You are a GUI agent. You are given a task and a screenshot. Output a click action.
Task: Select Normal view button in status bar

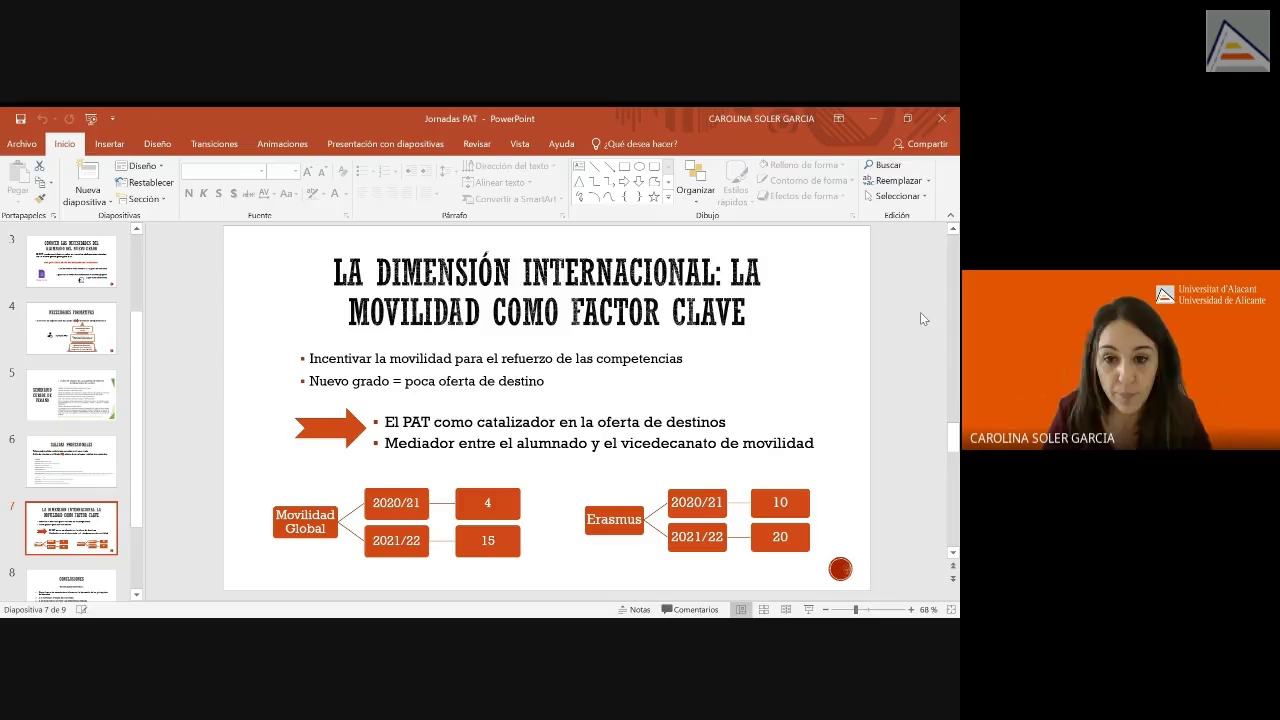click(741, 610)
